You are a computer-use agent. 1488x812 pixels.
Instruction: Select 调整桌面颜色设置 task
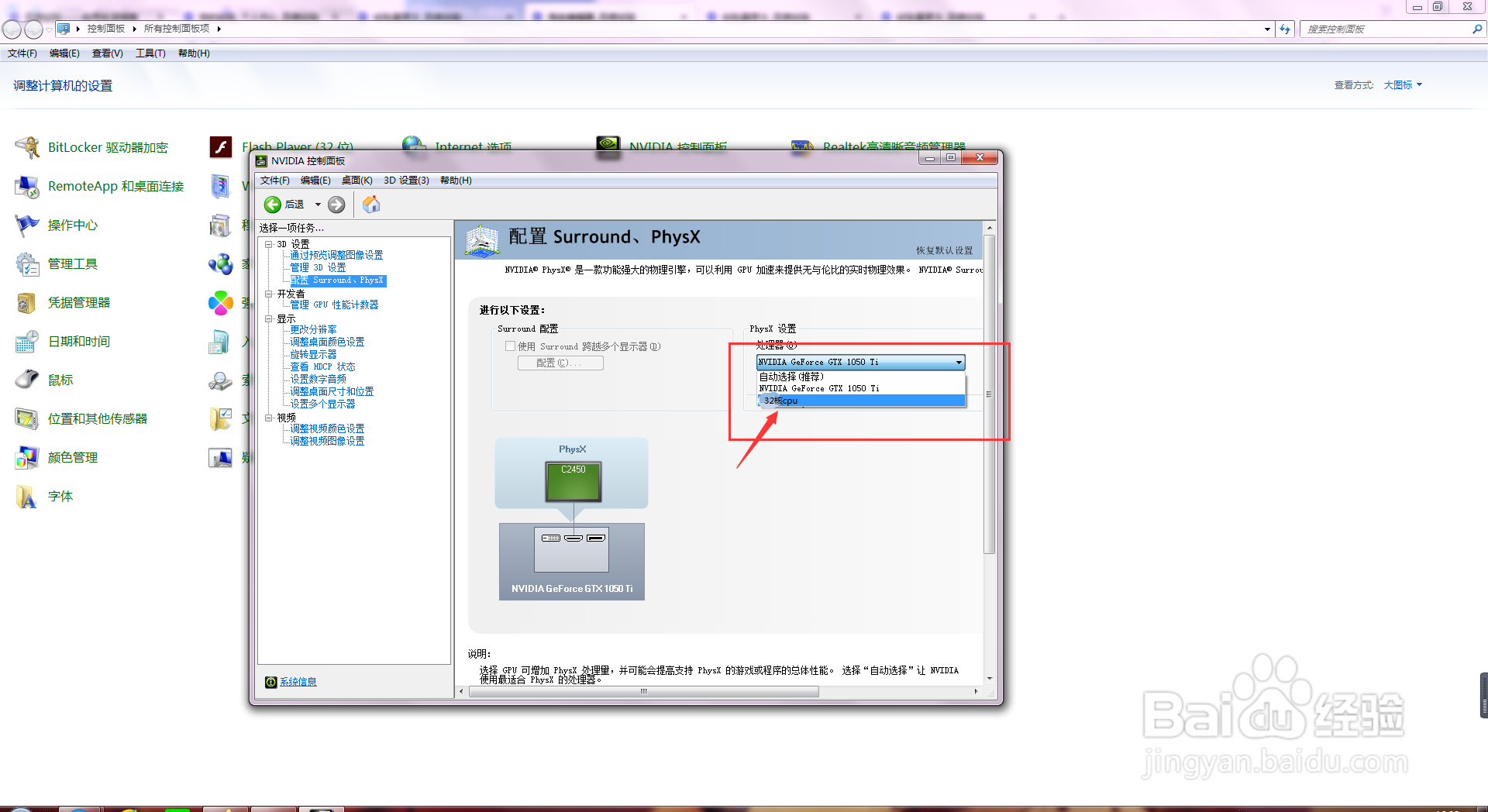pyautogui.click(x=327, y=342)
